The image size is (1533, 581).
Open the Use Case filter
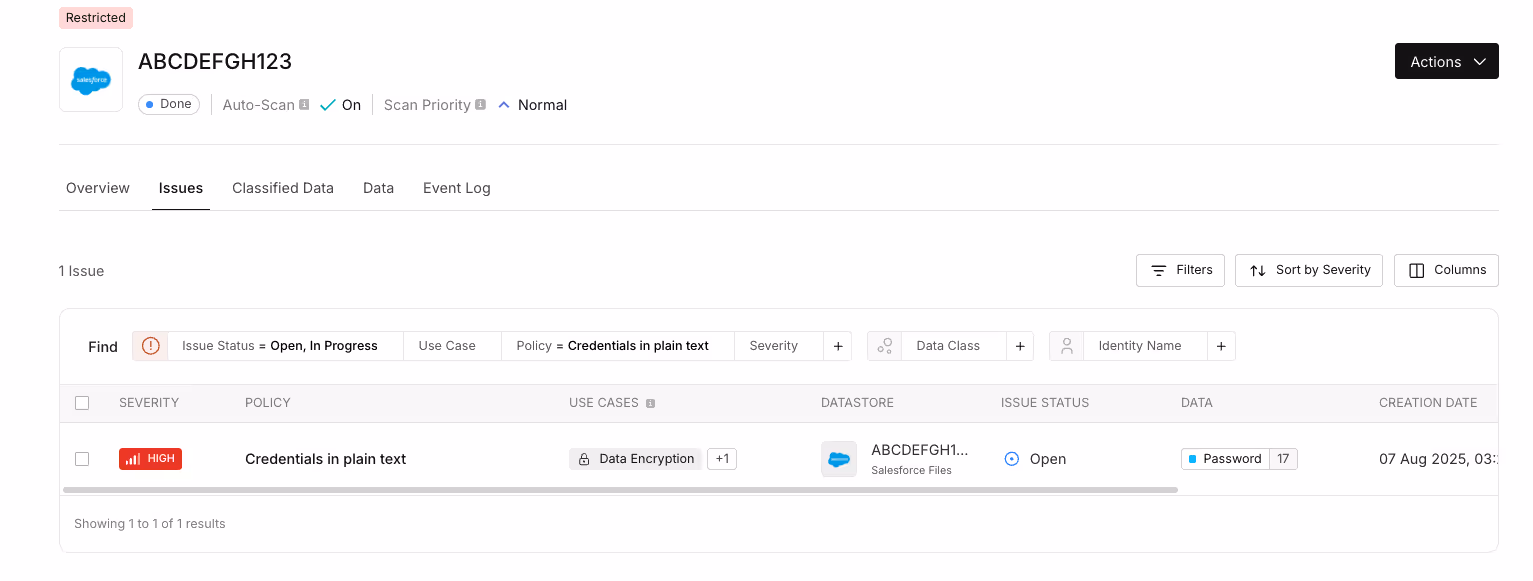pyautogui.click(x=453, y=346)
